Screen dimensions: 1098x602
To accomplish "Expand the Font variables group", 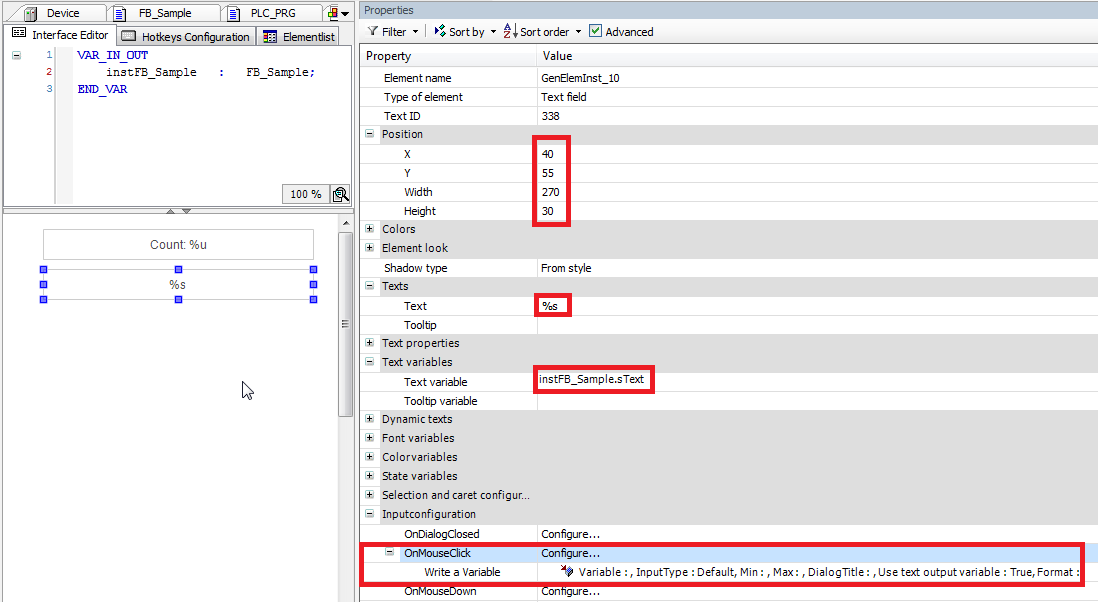I will point(370,438).
